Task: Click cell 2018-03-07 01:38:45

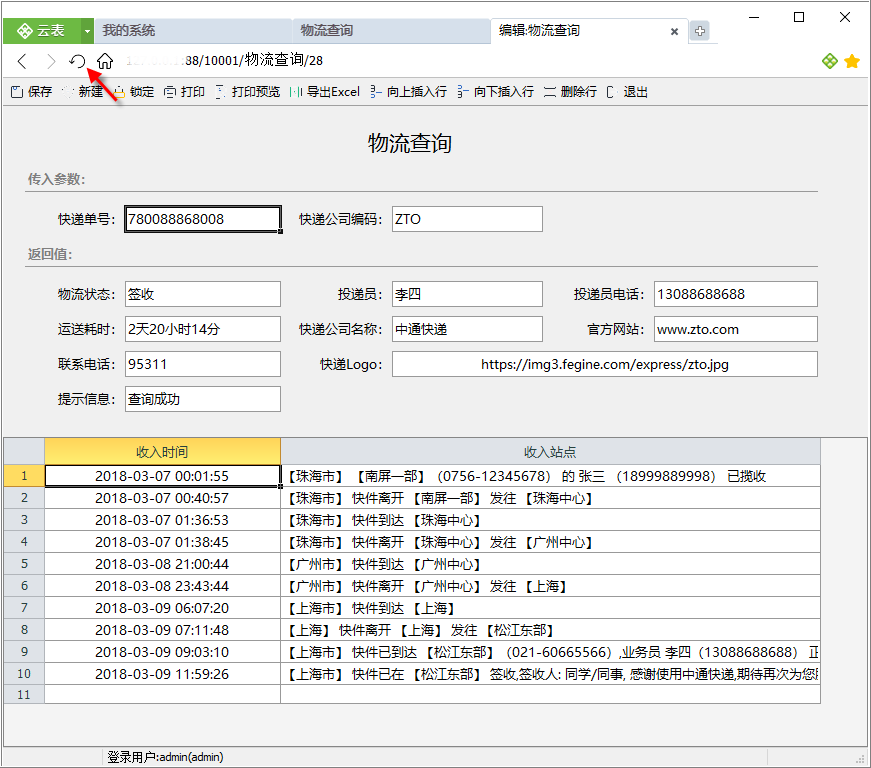Action: tap(162, 542)
